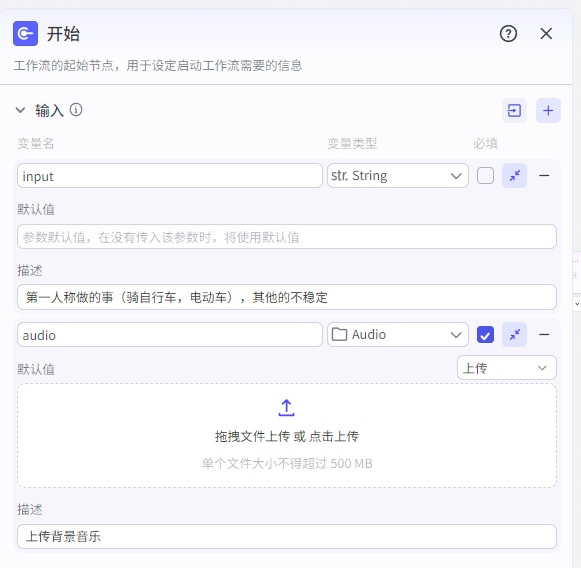Collapse details of the input variable row
The image size is (581, 568).
click(514, 175)
